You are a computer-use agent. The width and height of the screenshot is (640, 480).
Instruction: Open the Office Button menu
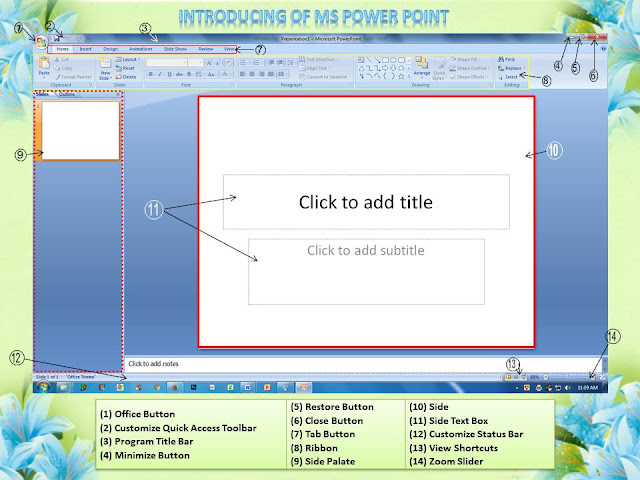(41, 42)
